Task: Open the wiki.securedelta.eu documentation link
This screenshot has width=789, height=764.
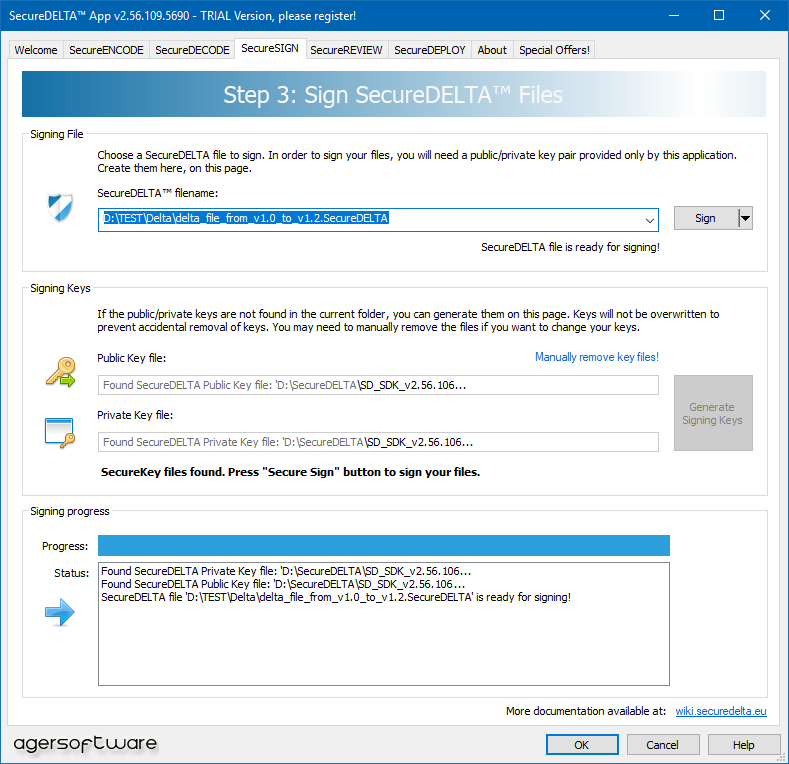Action: [x=721, y=711]
